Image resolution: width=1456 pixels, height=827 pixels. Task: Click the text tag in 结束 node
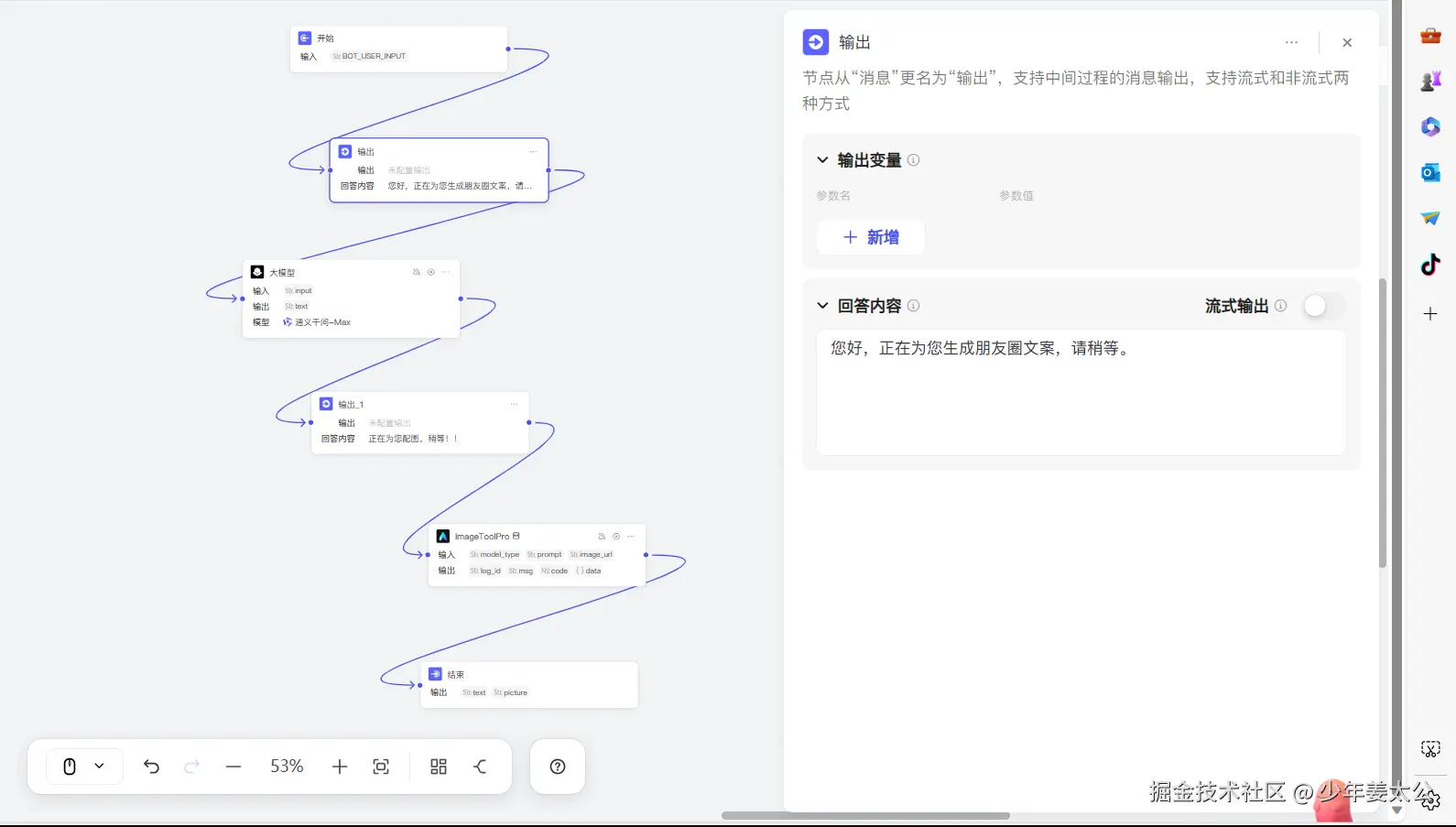point(474,693)
